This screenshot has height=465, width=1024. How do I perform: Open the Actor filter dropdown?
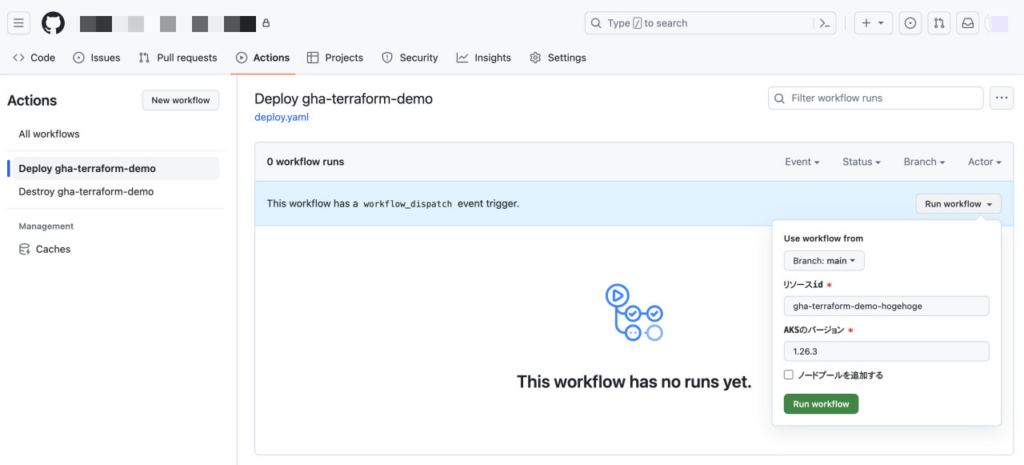coord(984,161)
